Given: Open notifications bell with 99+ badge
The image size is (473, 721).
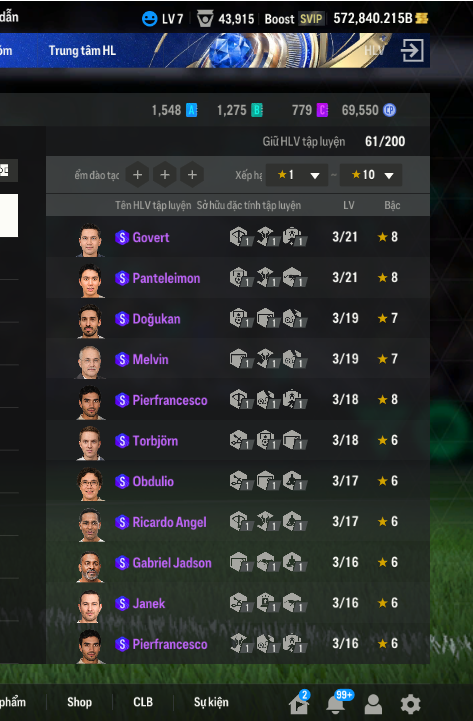Looking at the screenshot, I should [336, 703].
